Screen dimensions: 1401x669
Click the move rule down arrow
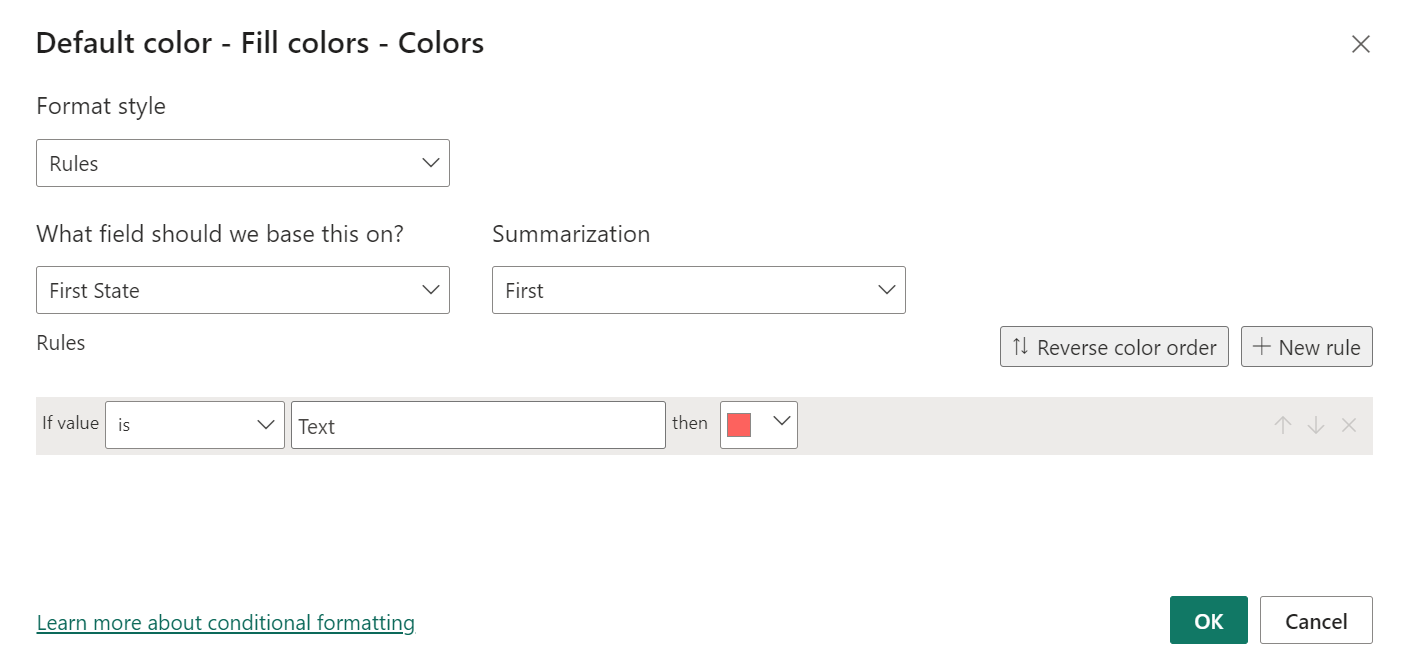(x=1316, y=425)
